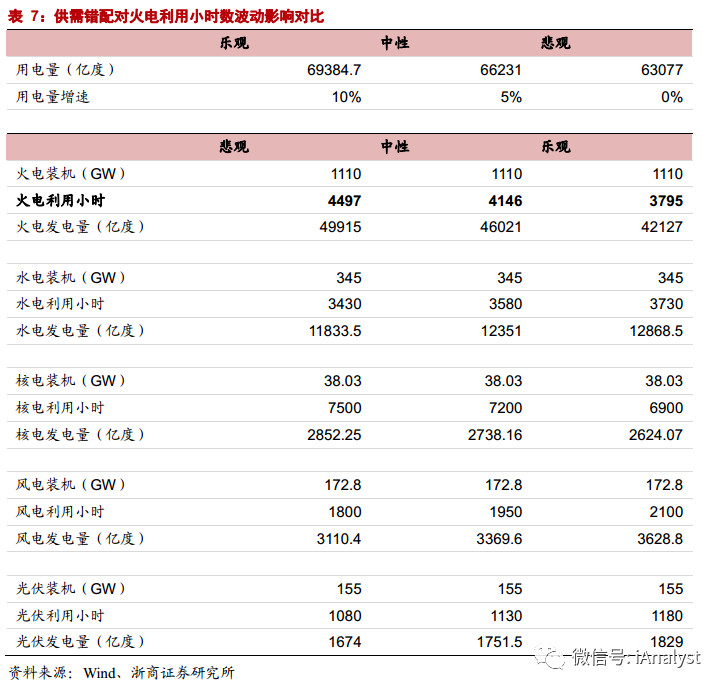Click the source line 资料来源 Wind、浙商证券研究所
The width and height of the screenshot is (724, 691).
click(x=121, y=673)
